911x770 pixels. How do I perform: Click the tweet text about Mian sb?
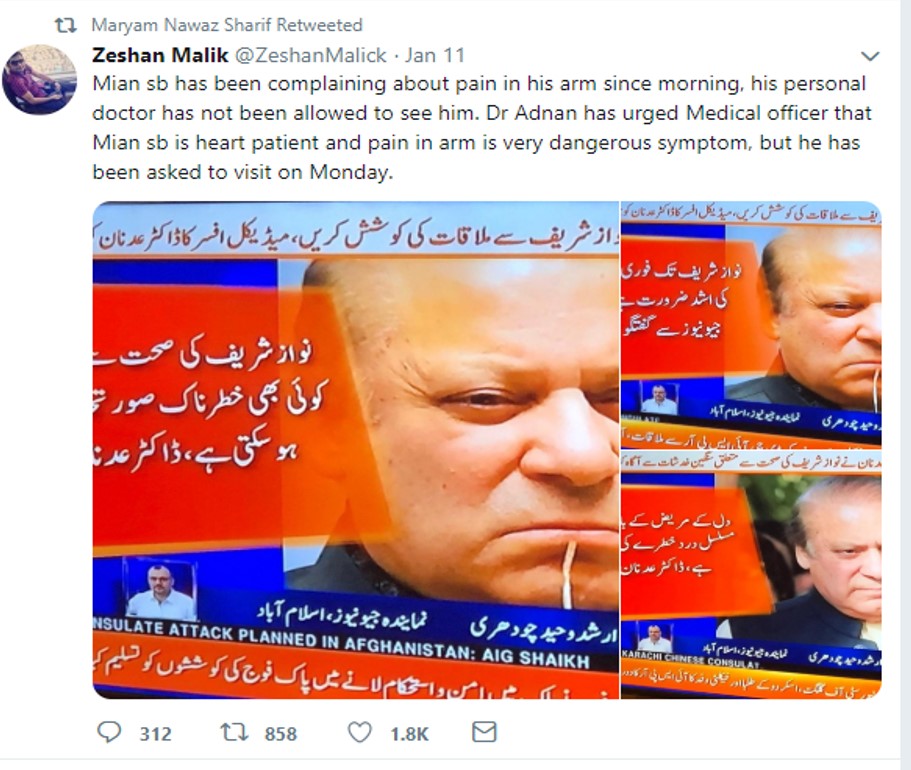(482, 128)
